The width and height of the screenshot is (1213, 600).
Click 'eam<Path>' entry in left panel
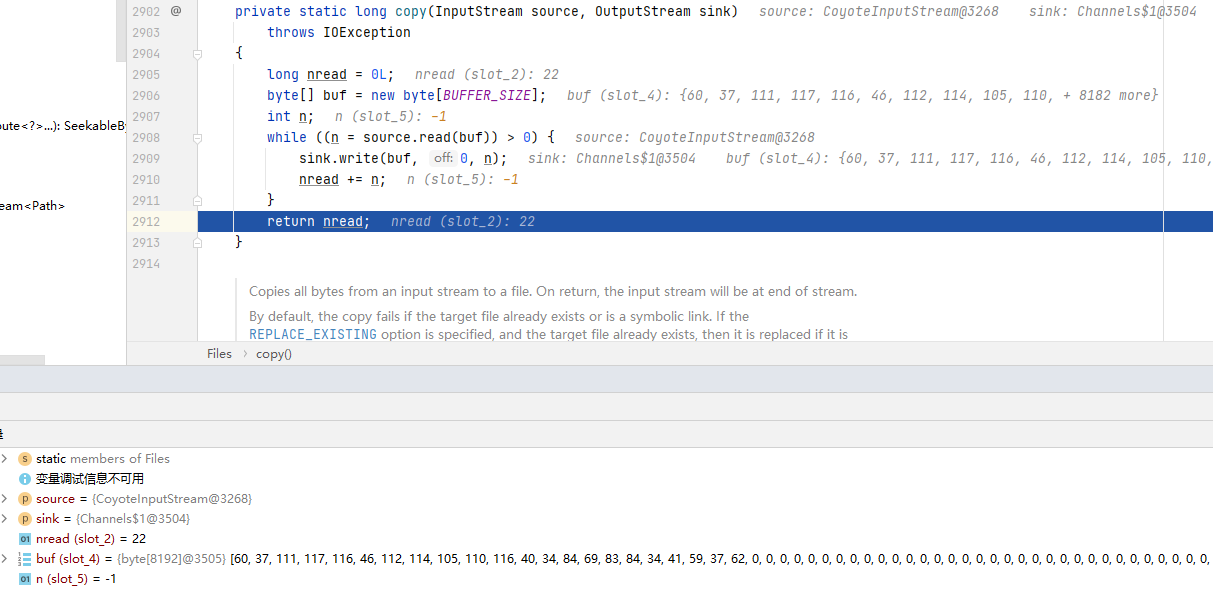[32, 206]
